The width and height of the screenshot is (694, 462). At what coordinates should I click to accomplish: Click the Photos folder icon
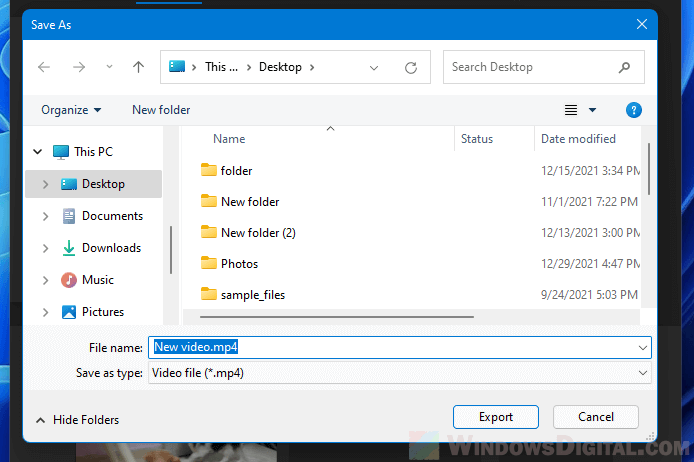click(208, 263)
